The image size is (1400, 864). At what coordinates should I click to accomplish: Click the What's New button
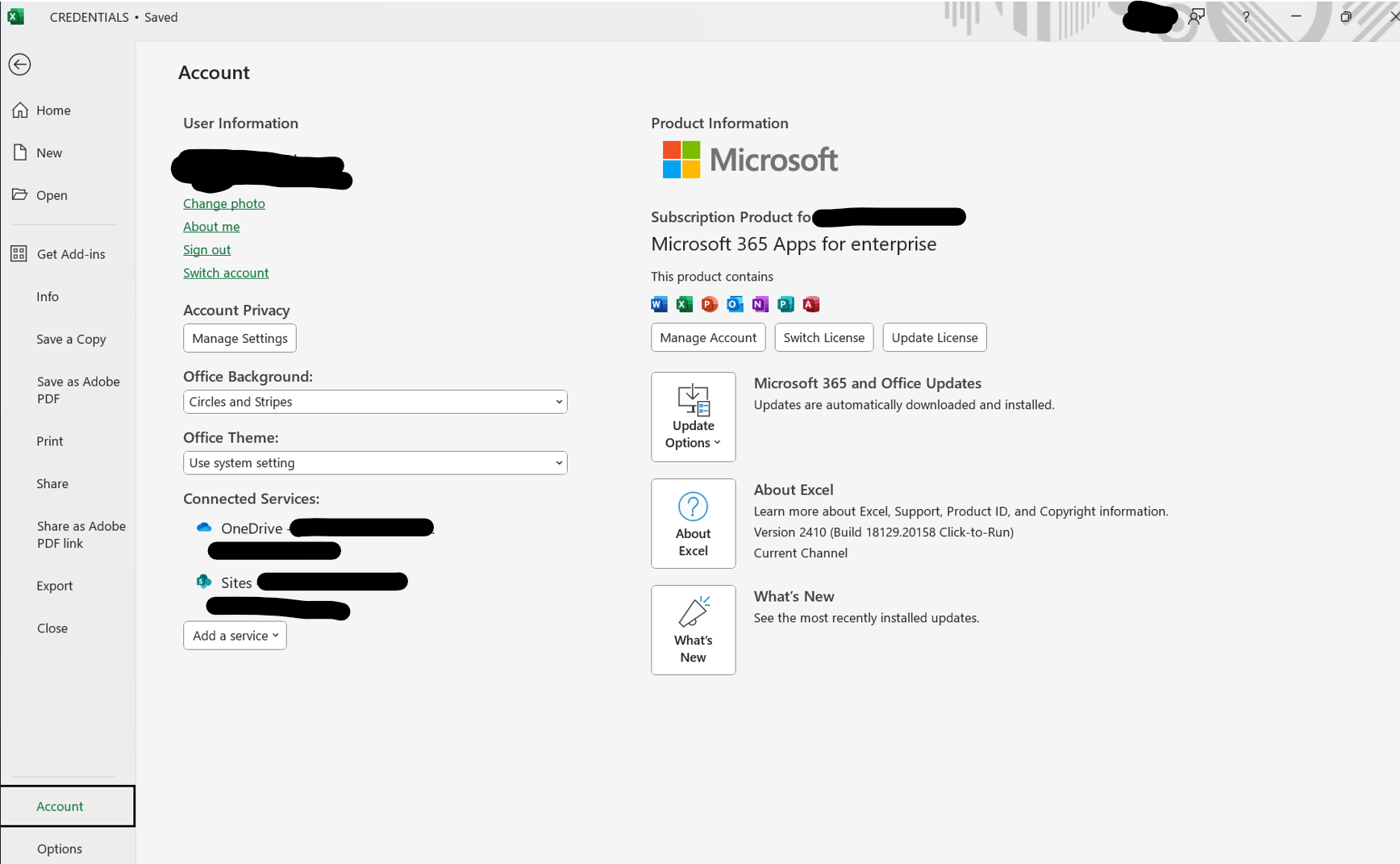694,630
